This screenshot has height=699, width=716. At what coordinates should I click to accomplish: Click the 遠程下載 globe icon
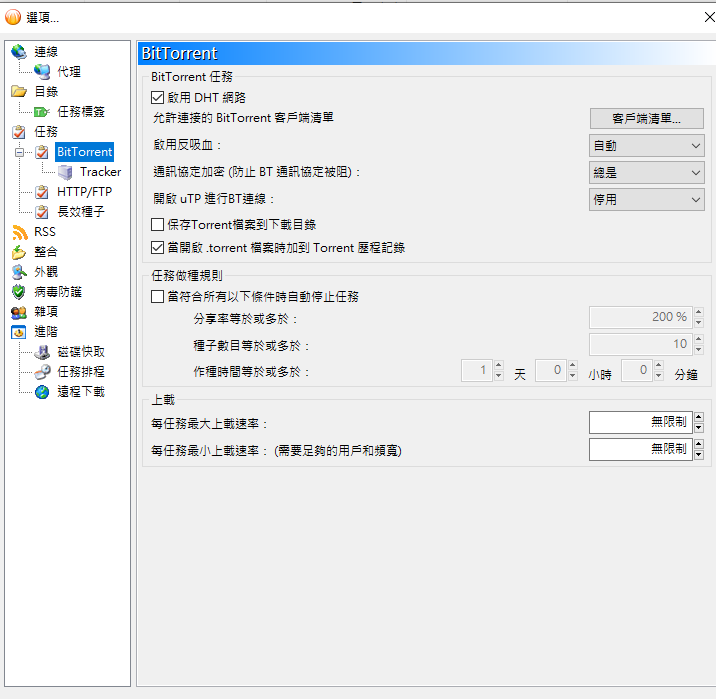coord(42,392)
